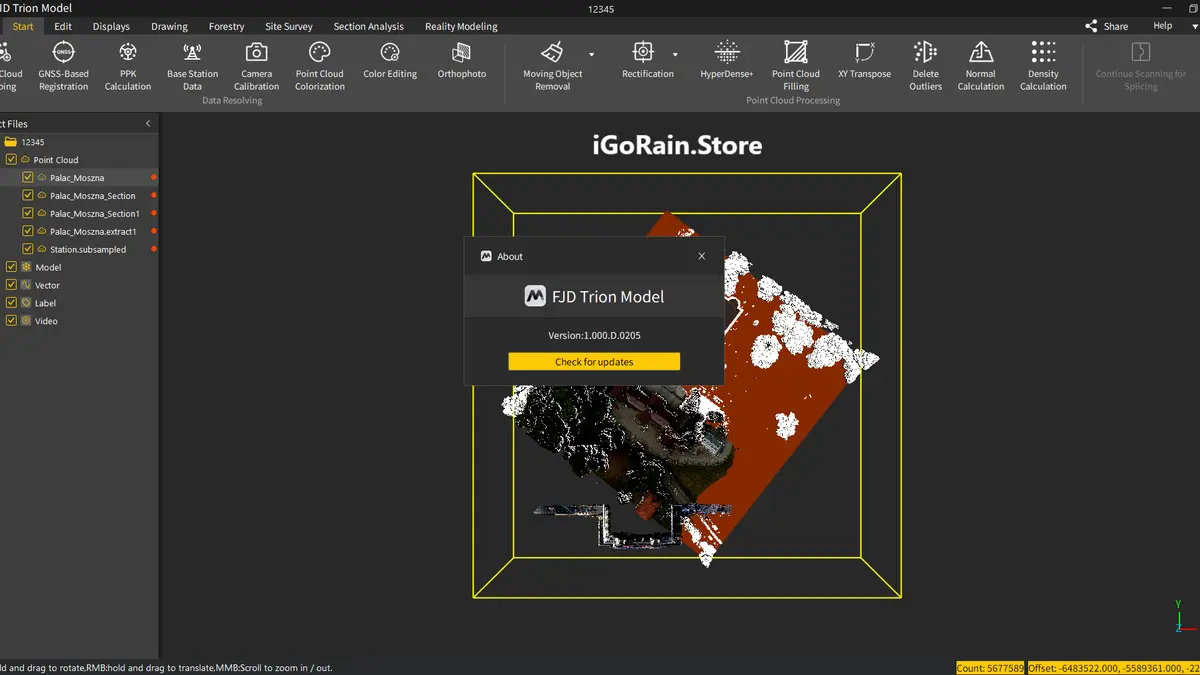Image resolution: width=1200 pixels, height=675 pixels.
Task: Select Palac_Moszna_Section tree item
Action: pyautogui.click(x=93, y=196)
